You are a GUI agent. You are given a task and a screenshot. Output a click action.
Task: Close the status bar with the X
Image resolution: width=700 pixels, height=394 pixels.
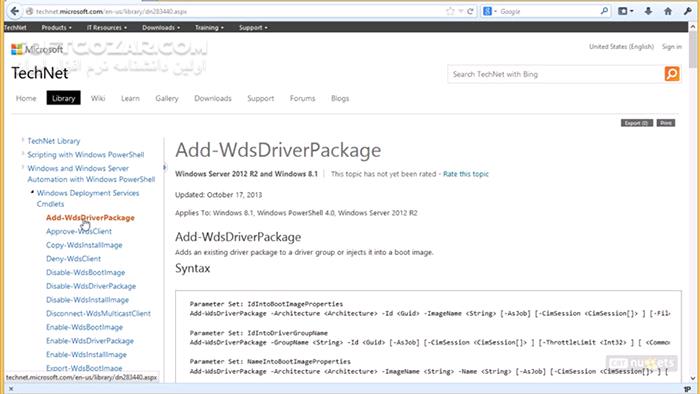[x=11, y=389]
